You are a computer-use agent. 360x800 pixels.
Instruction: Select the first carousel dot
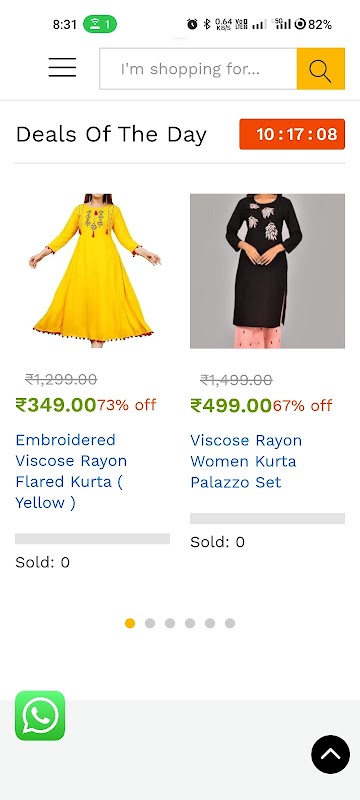(130, 623)
